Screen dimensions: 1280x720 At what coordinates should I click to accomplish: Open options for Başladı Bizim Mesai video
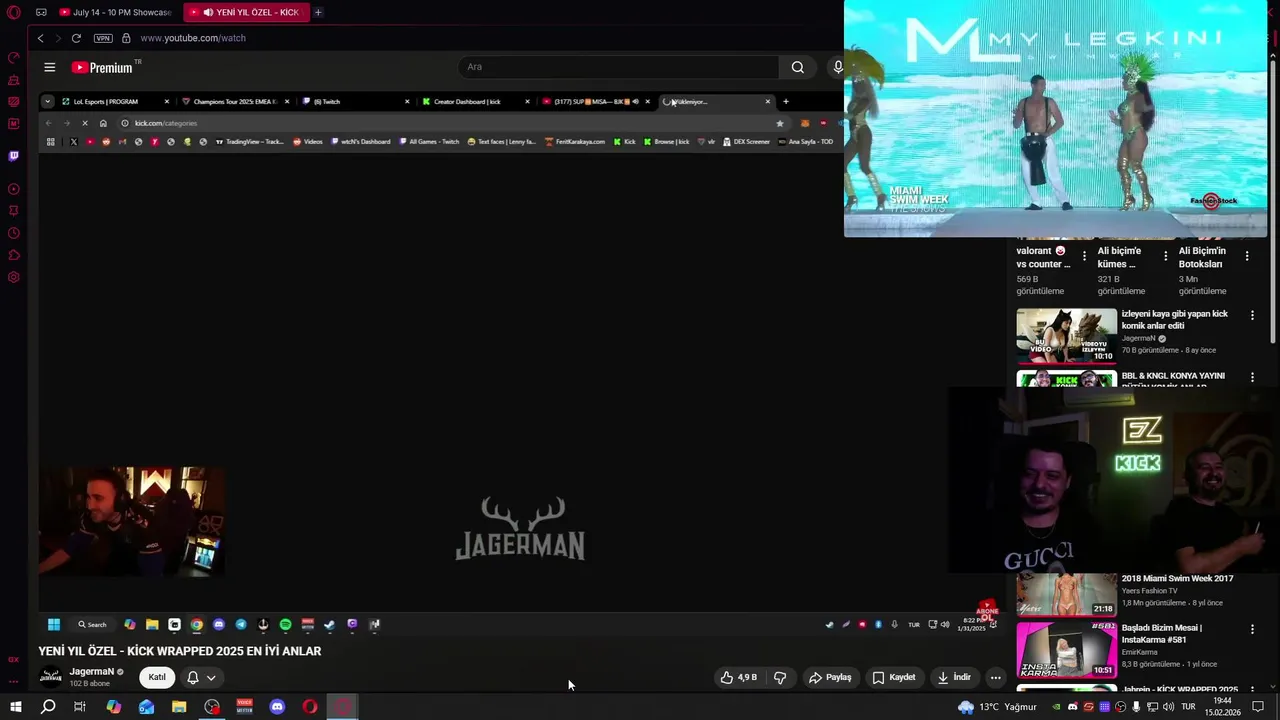pyautogui.click(x=1252, y=630)
